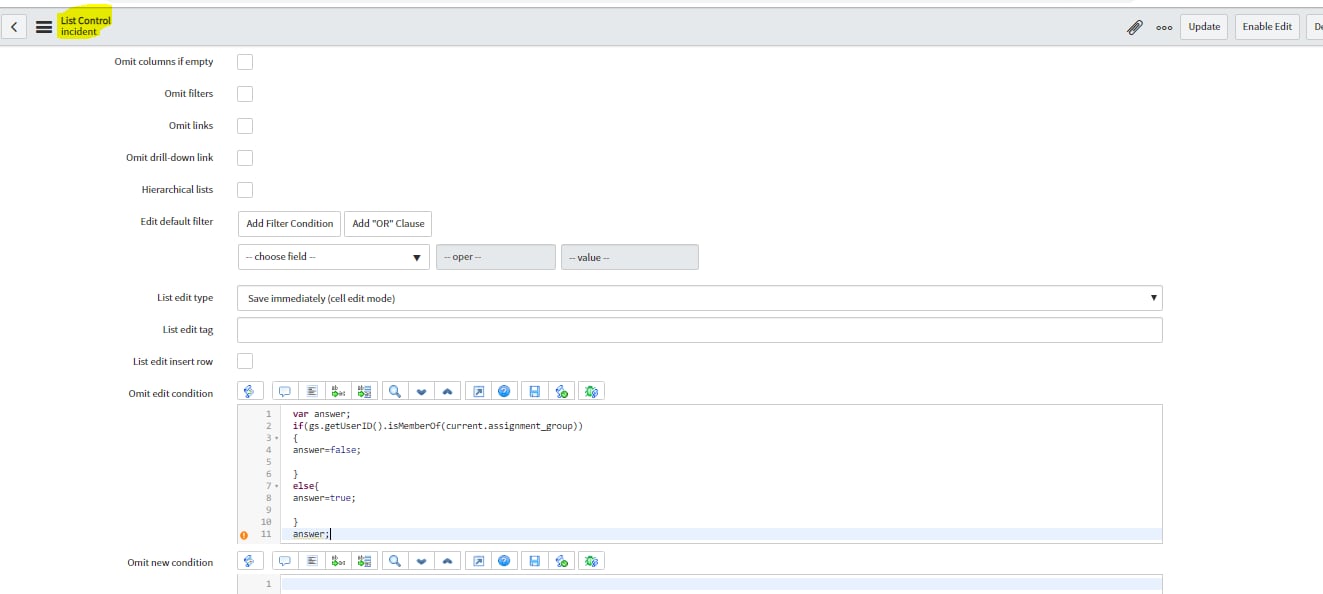Open the more options ellipsis in header

[x=1164, y=27]
